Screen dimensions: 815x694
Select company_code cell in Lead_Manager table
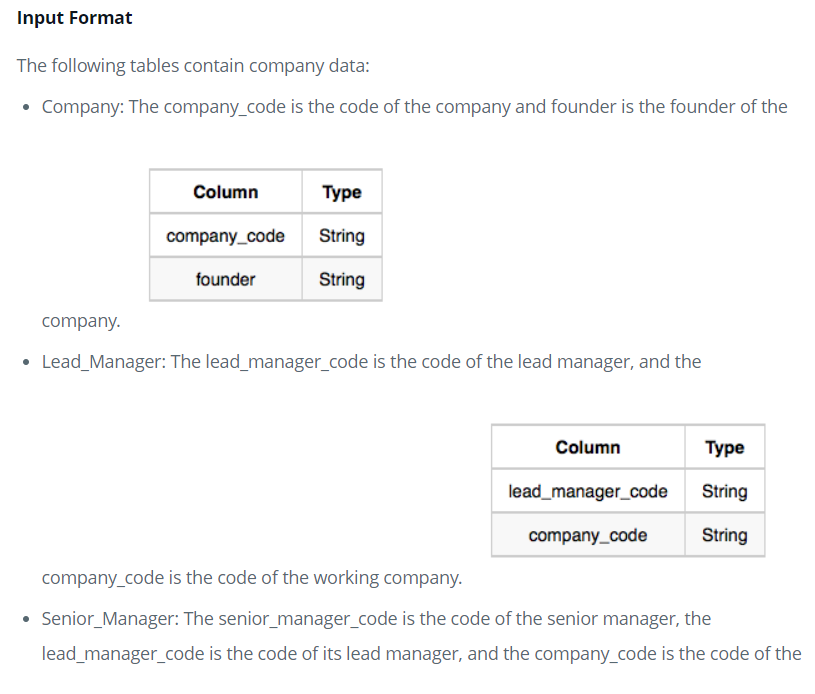588,535
